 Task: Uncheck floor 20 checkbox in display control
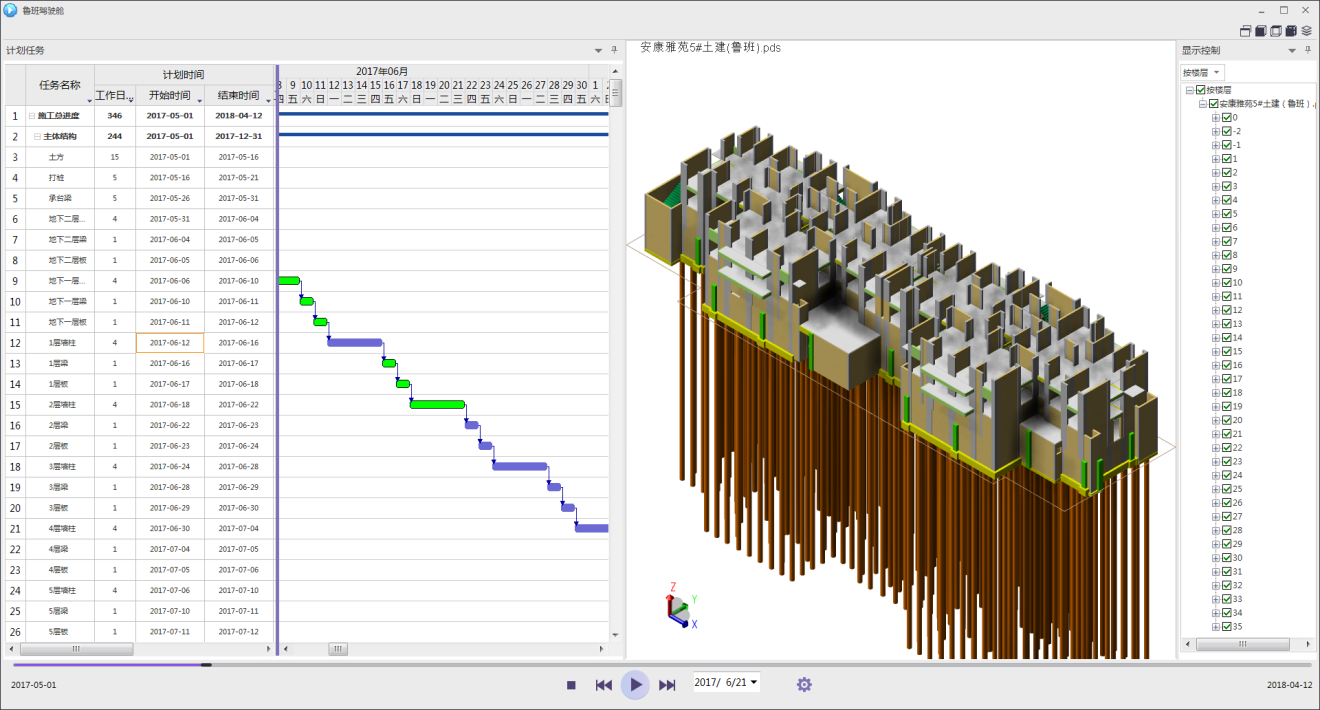(1227, 420)
